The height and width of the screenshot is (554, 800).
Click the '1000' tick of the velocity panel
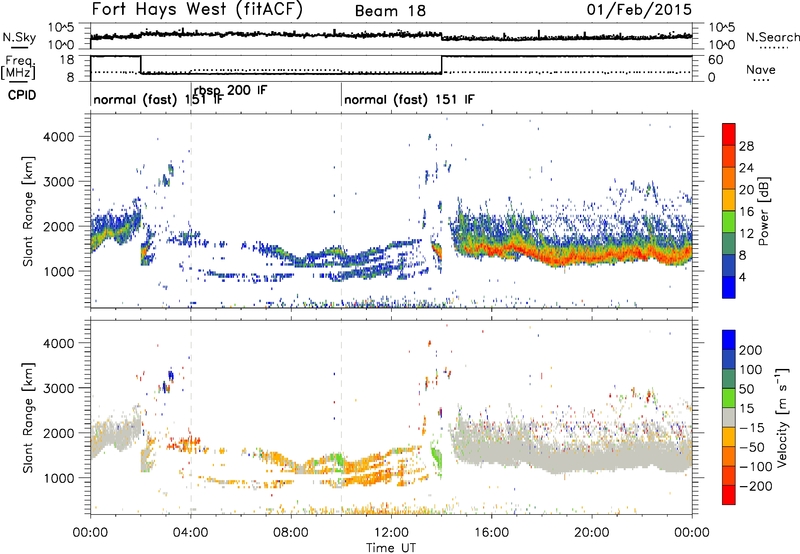click(x=58, y=478)
